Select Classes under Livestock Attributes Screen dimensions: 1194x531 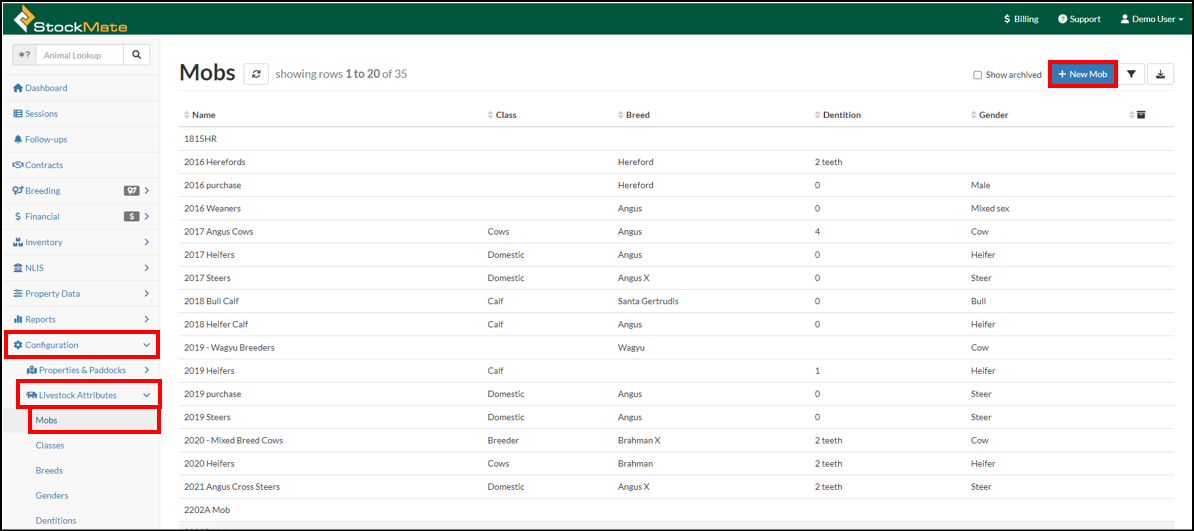tap(50, 445)
